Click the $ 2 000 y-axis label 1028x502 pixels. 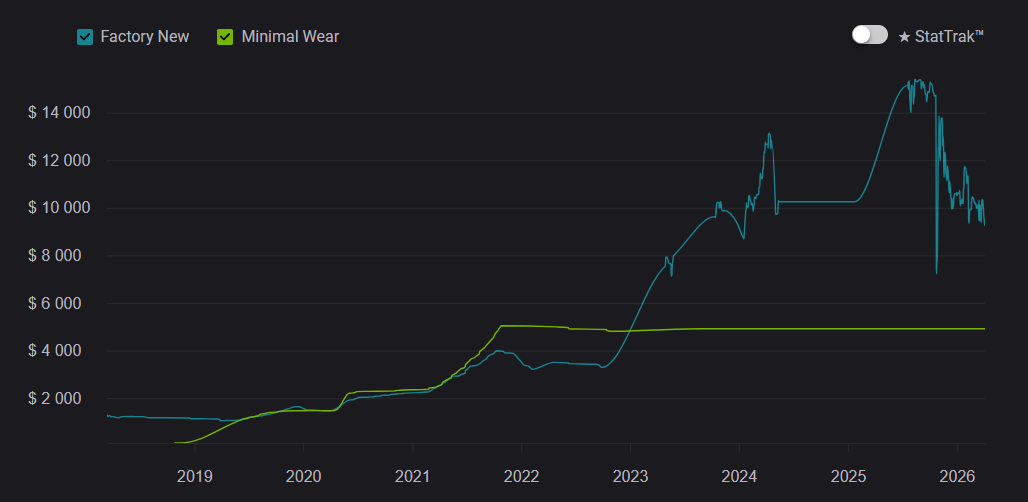[x=63, y=398]
